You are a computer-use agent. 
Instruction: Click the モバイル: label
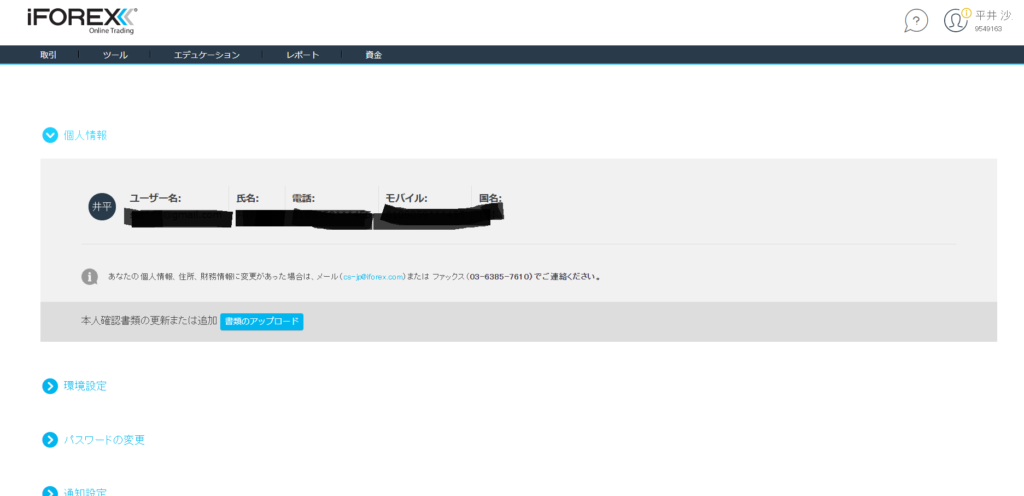pyautogui.click(x=406, y=198)
